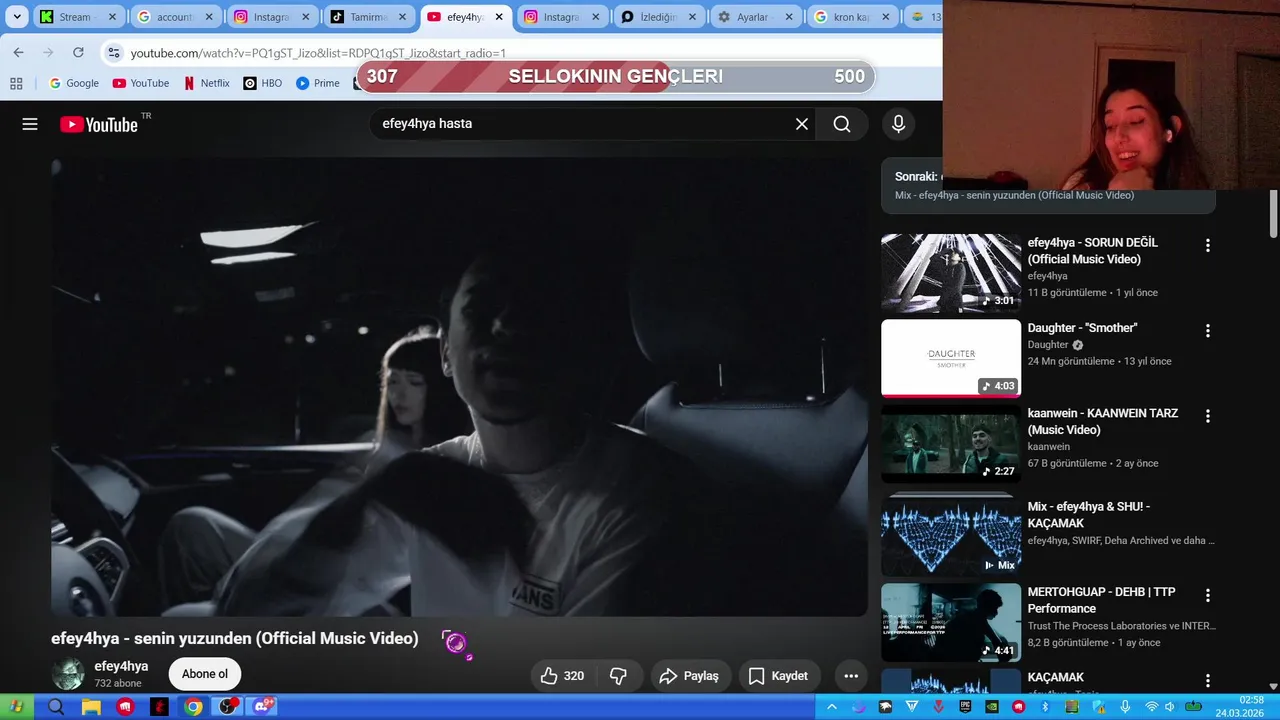
Task: Open taskbar search magnifier
Action: click(x=56, y=707)
